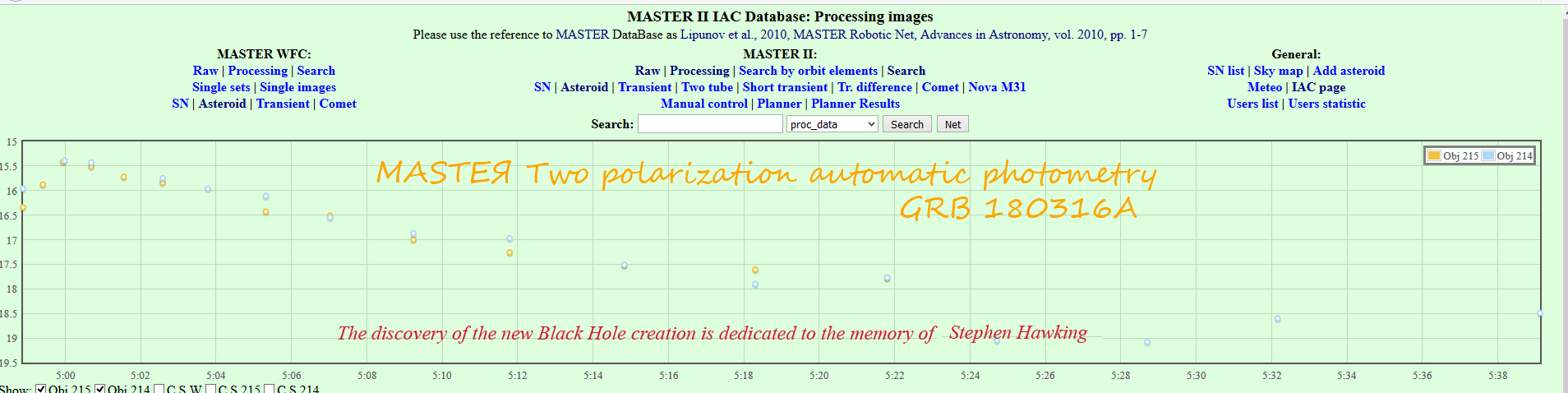Open Manual control page

704,104
